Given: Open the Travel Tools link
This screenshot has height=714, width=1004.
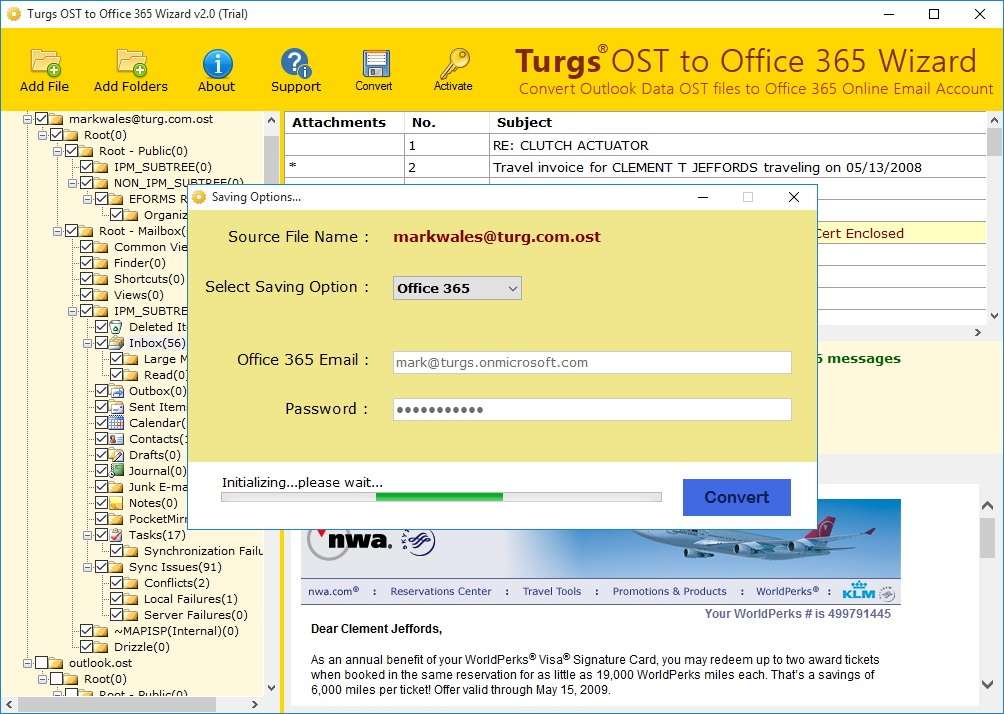Looking at the screenshot, I should tap(551, 591).
